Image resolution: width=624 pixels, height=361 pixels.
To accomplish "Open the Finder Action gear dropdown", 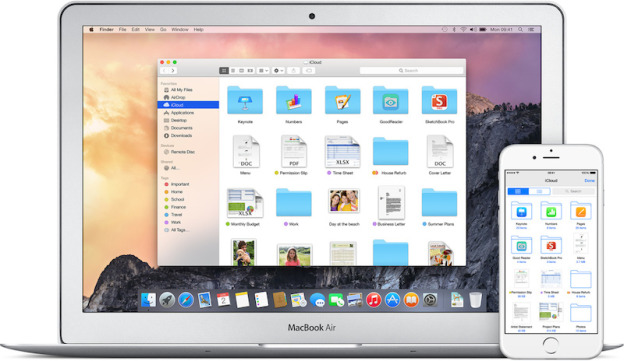I will (x=278, y=70).
